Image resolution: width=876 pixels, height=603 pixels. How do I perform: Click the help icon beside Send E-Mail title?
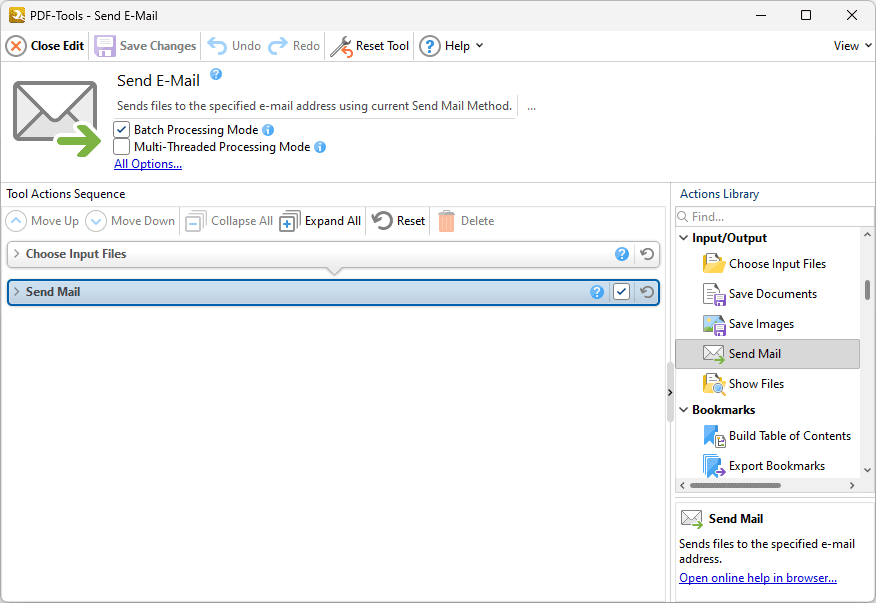216,74
